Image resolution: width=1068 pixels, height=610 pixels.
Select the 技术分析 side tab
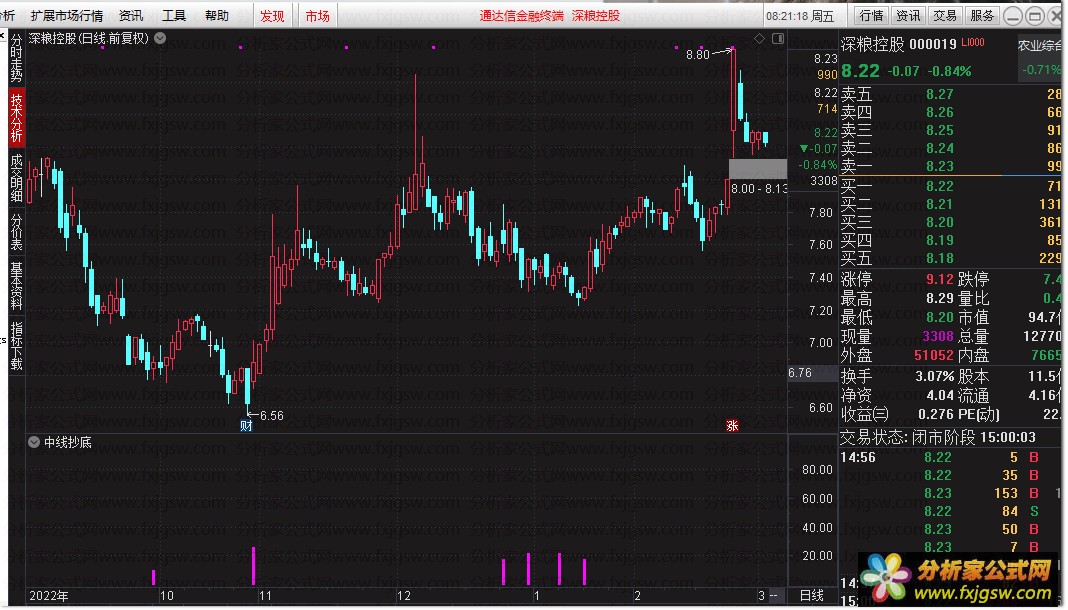(16, 117)
